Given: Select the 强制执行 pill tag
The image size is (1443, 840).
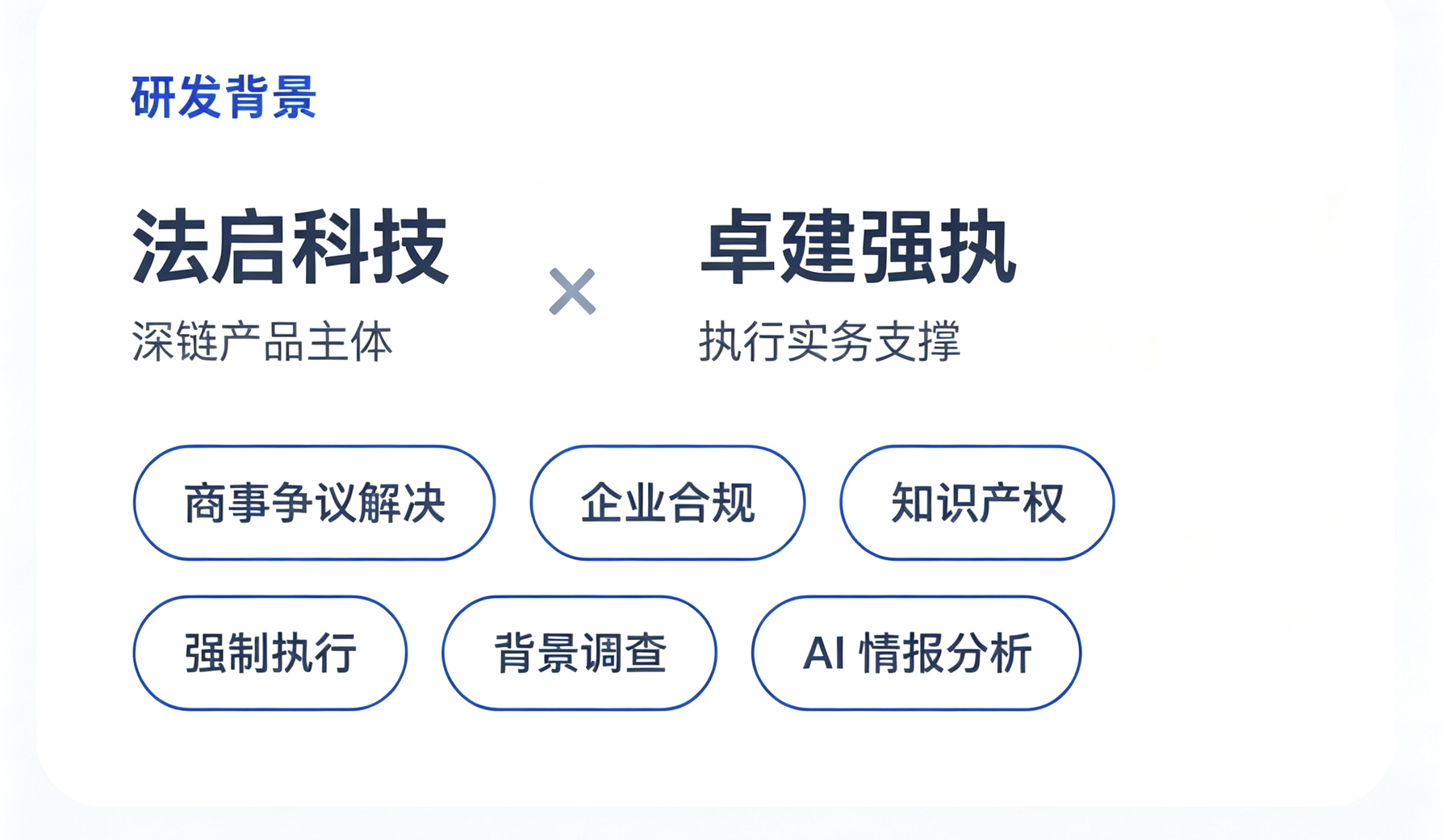Looking at the screenshot, I should point(270,653).
